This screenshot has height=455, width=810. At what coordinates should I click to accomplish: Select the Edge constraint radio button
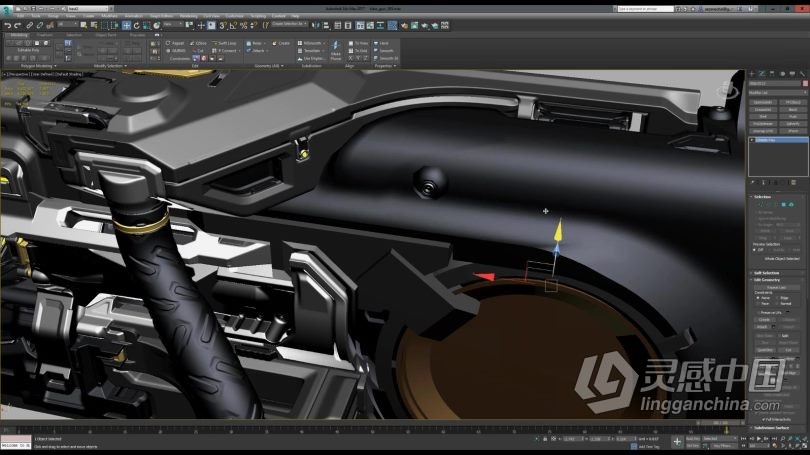click(x=777, y=298)
